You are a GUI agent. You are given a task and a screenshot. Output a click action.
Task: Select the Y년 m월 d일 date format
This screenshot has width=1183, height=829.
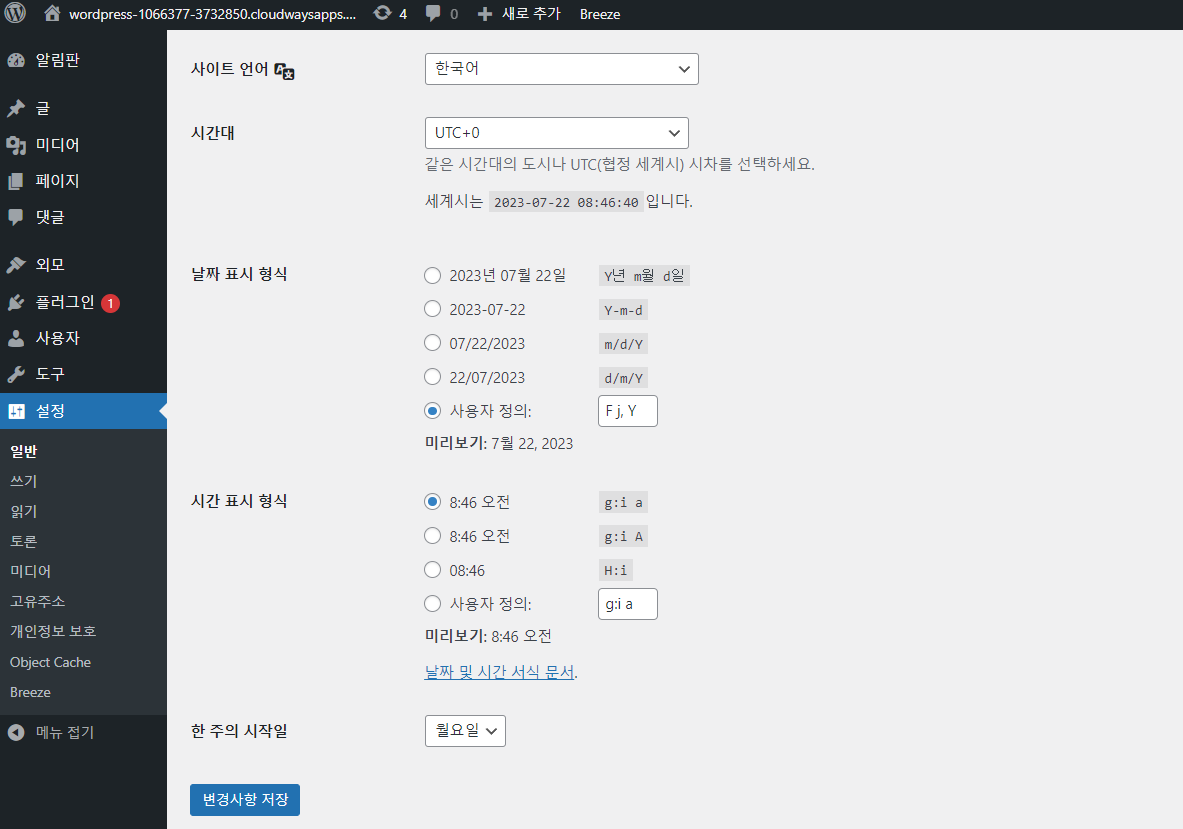(x=432, y=275)
